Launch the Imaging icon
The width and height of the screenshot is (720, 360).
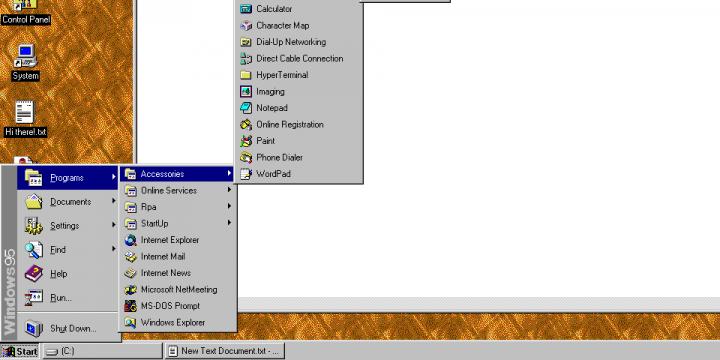coord(246,91)
